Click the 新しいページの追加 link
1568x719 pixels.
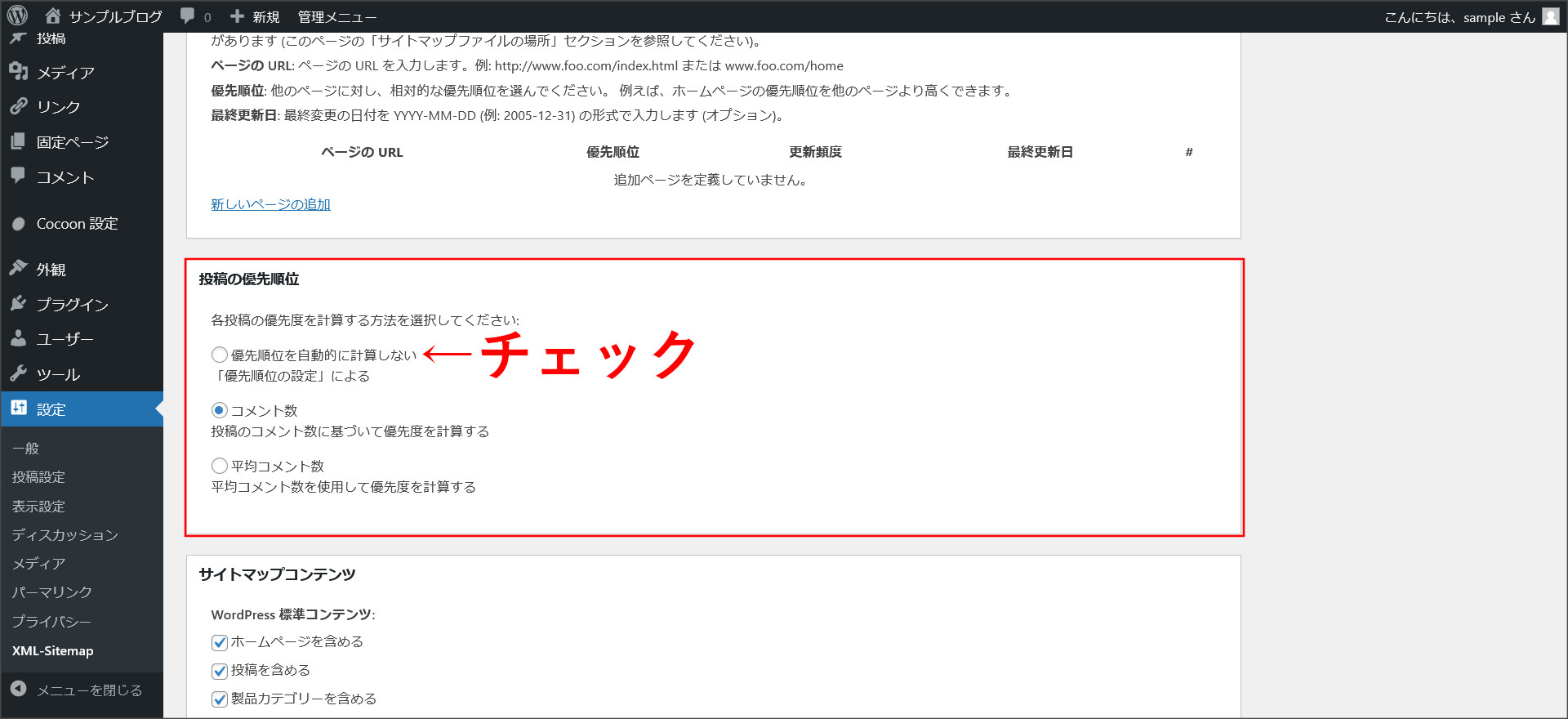coord(270,204)
